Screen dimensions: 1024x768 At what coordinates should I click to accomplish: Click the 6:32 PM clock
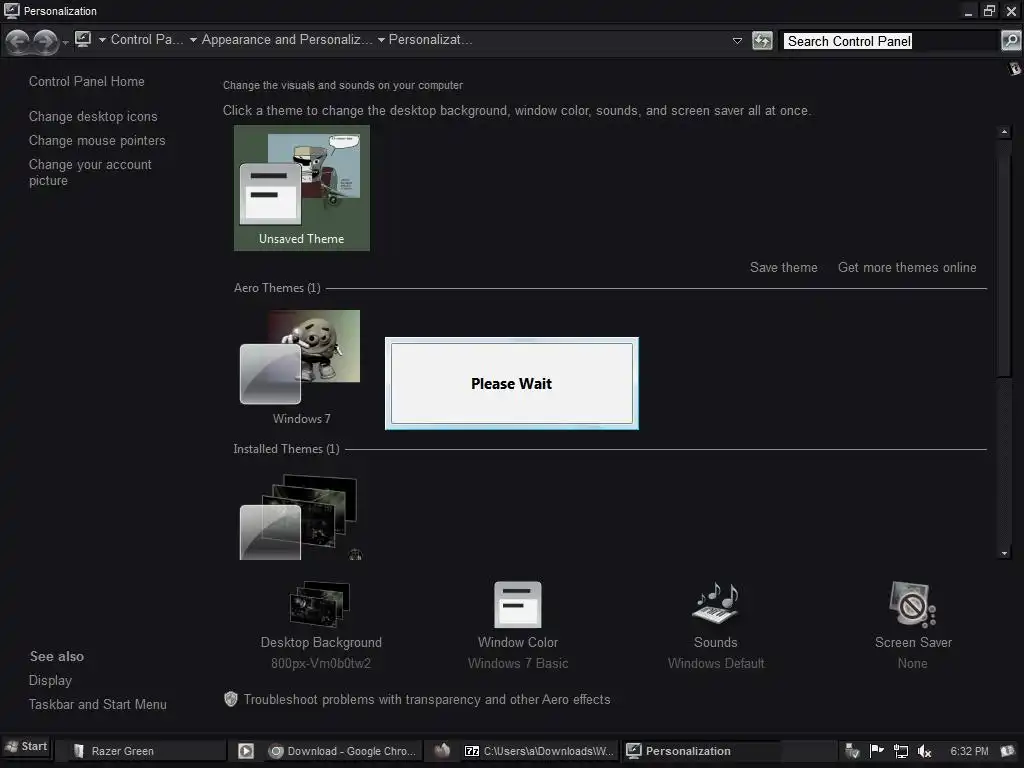pos(969,751)
